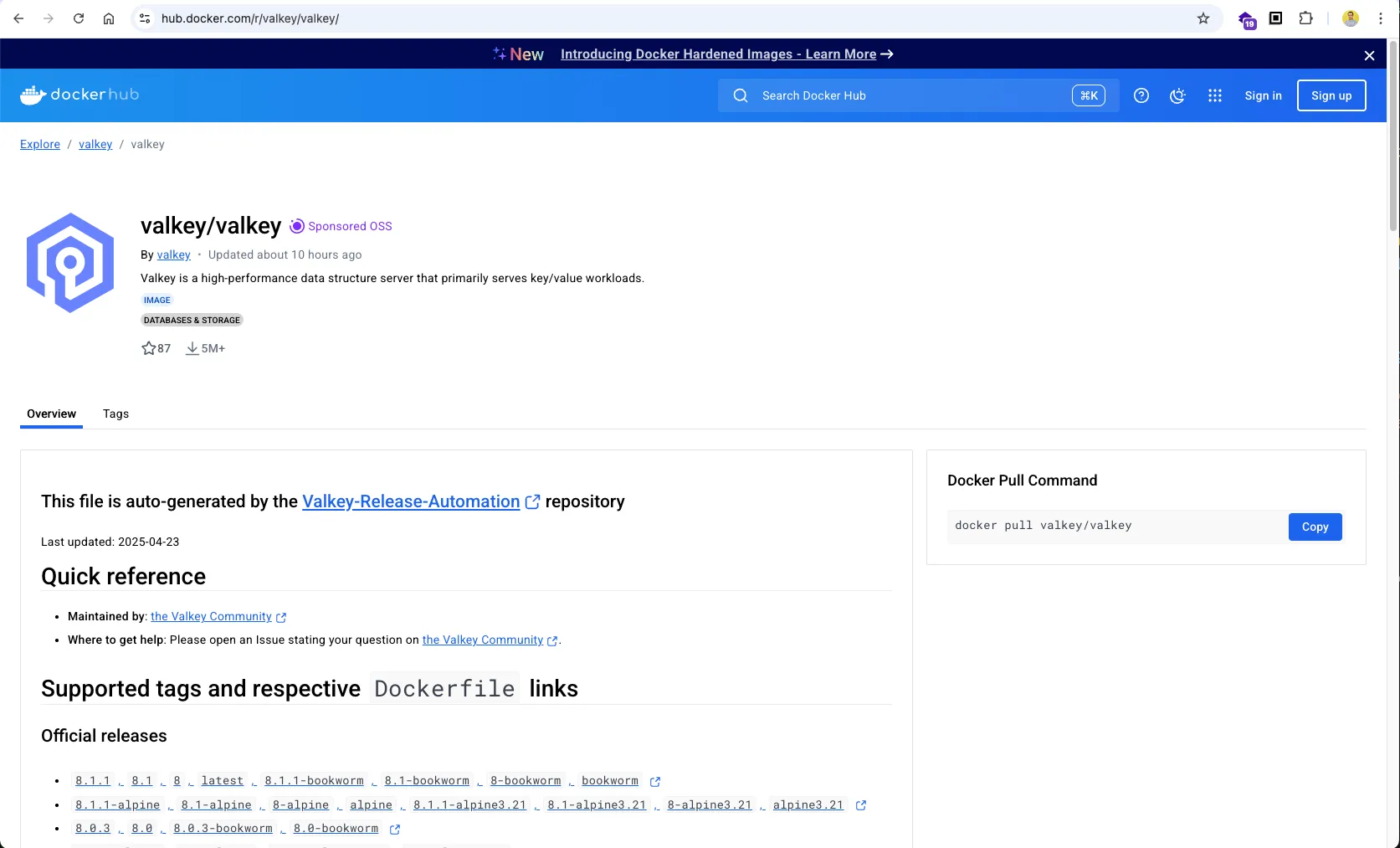The width and height of the screenshot is (1400, 848).
Task: Click the Docker Hub logo
Action: [79, 95]
